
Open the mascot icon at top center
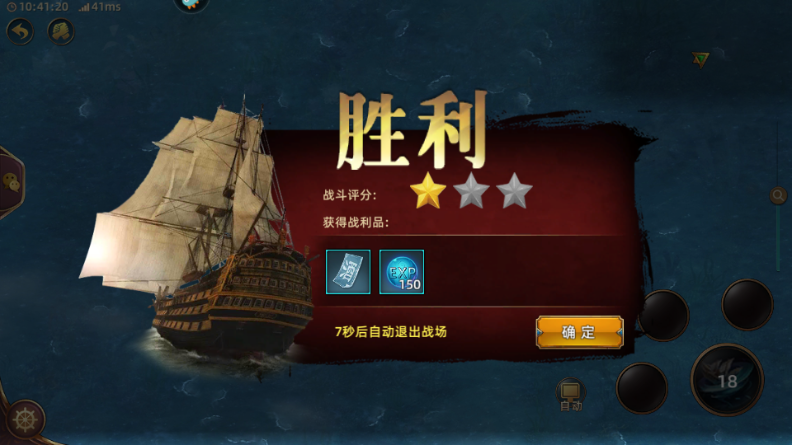(191, 5)
